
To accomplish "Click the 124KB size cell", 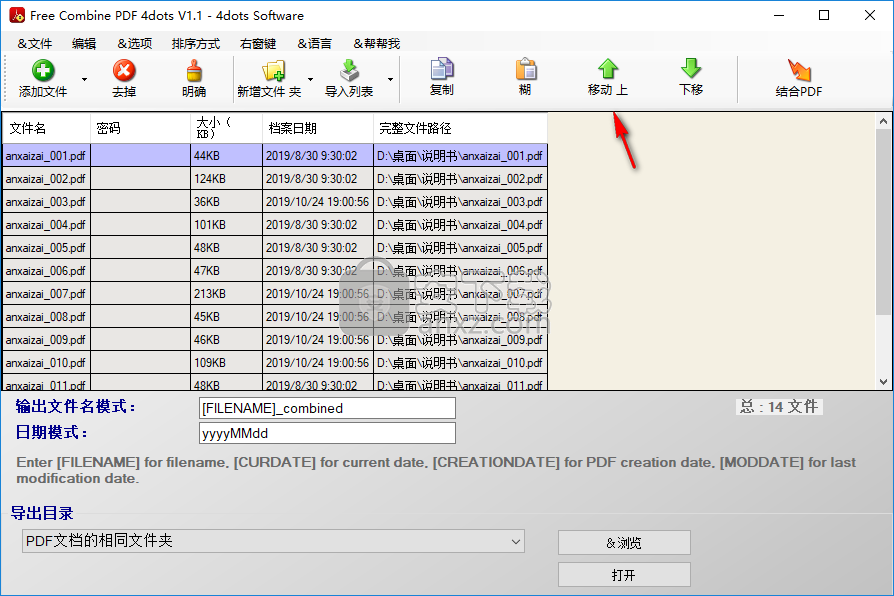I will (x=226, y=179).
